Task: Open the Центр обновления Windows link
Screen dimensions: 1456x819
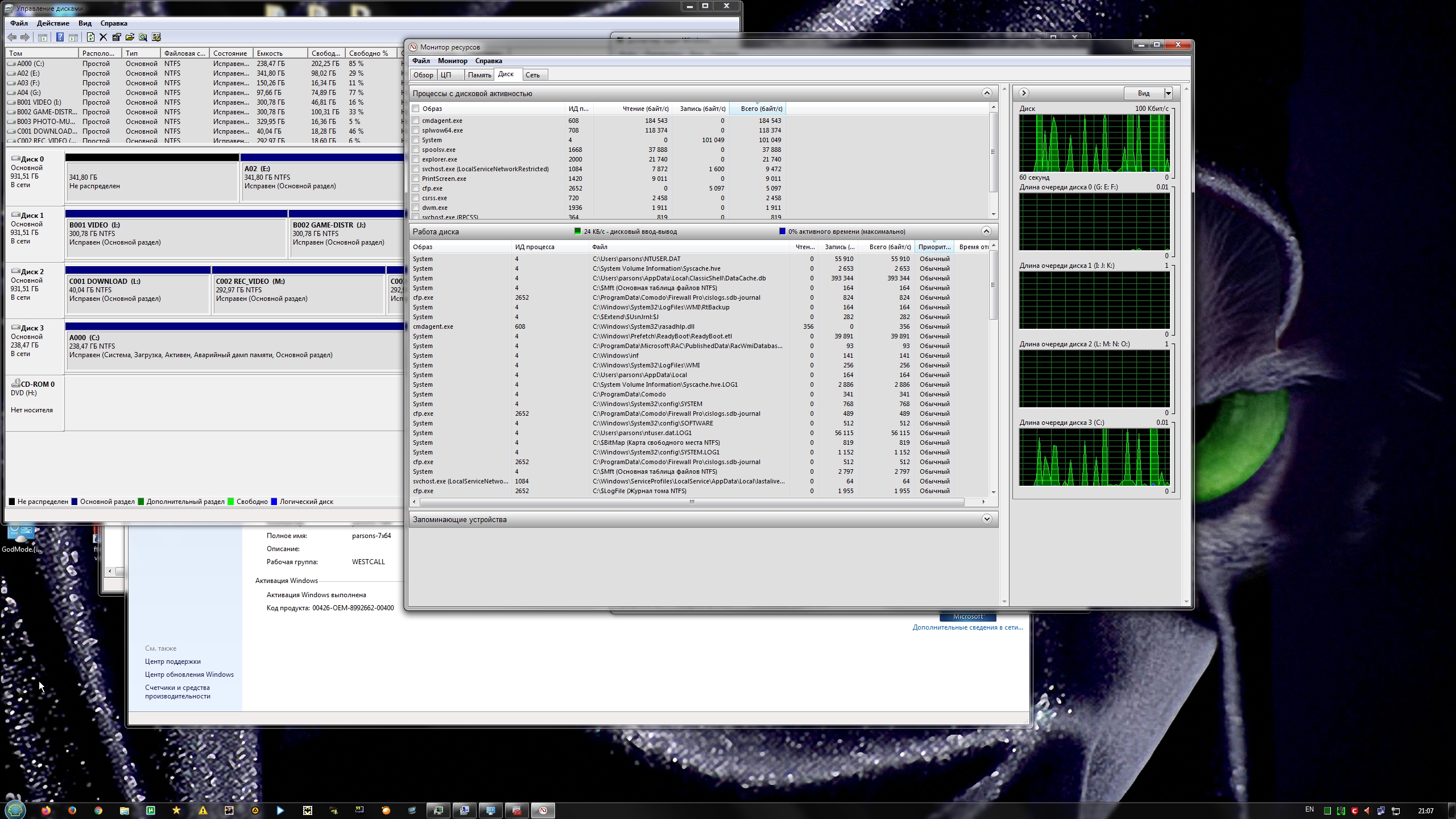Action: [189, 675]
